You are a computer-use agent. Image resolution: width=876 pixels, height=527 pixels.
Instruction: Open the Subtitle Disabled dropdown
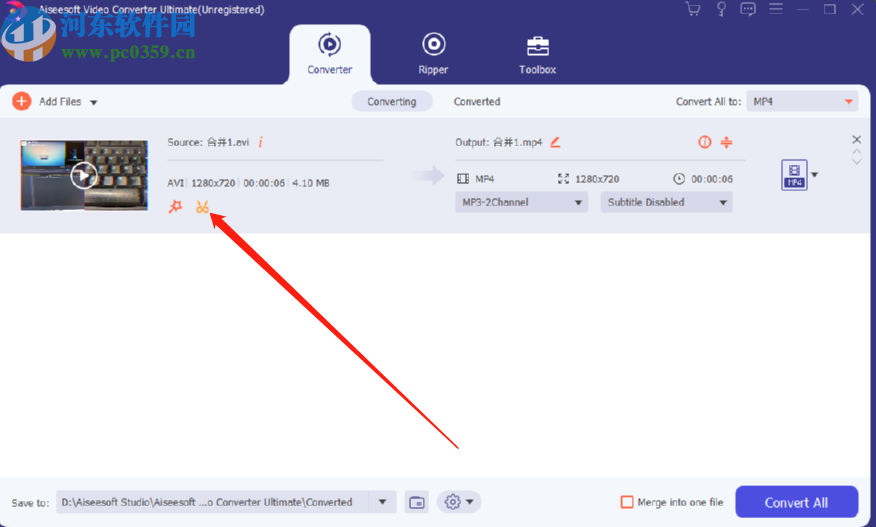point(666,202)
